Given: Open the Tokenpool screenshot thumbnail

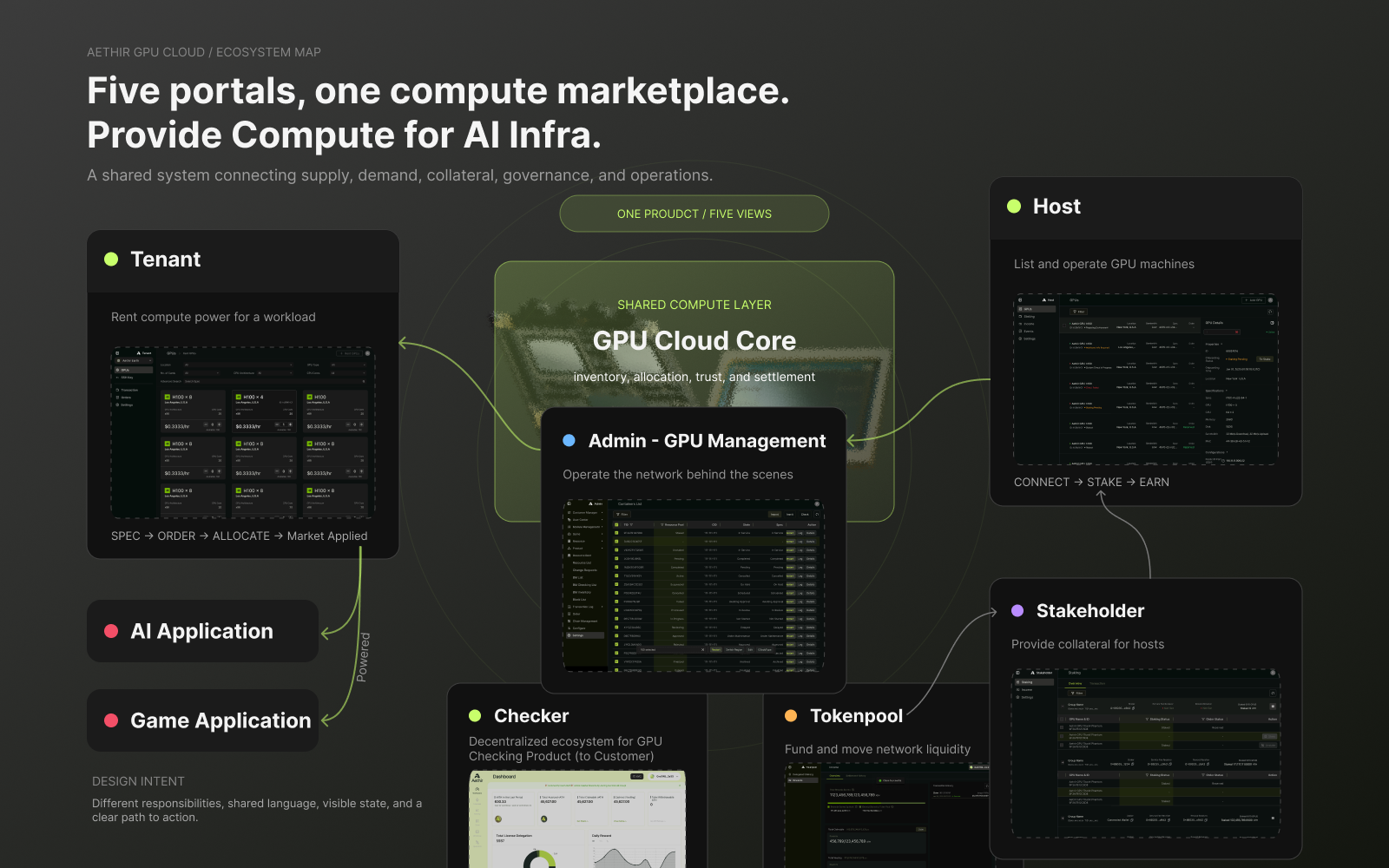Looking at the screenshot, I should coord(886,815).
